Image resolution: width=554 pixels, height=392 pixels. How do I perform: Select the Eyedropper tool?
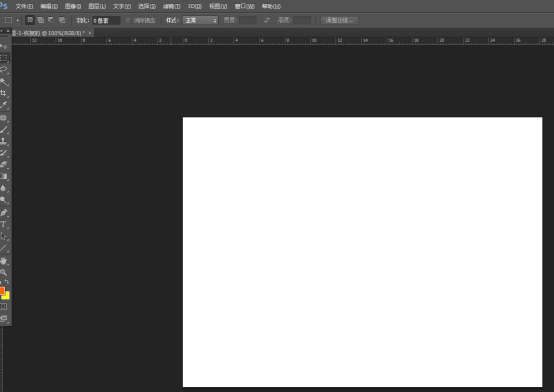(x=4, y=105)
